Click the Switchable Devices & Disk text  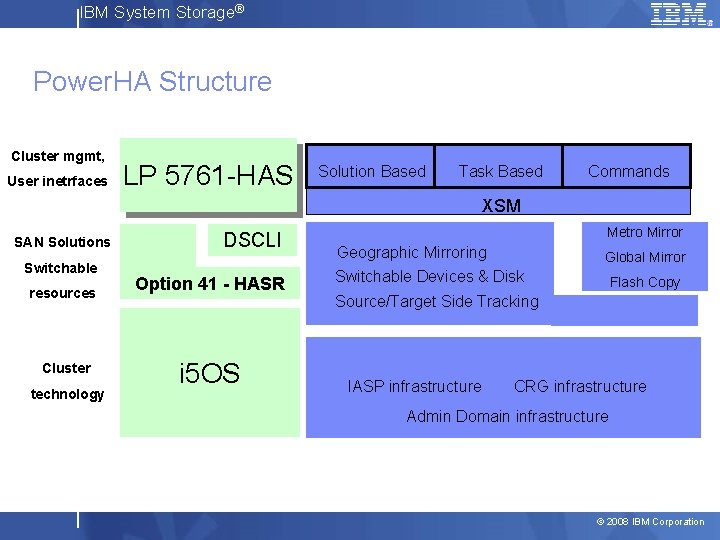[429, 276]
